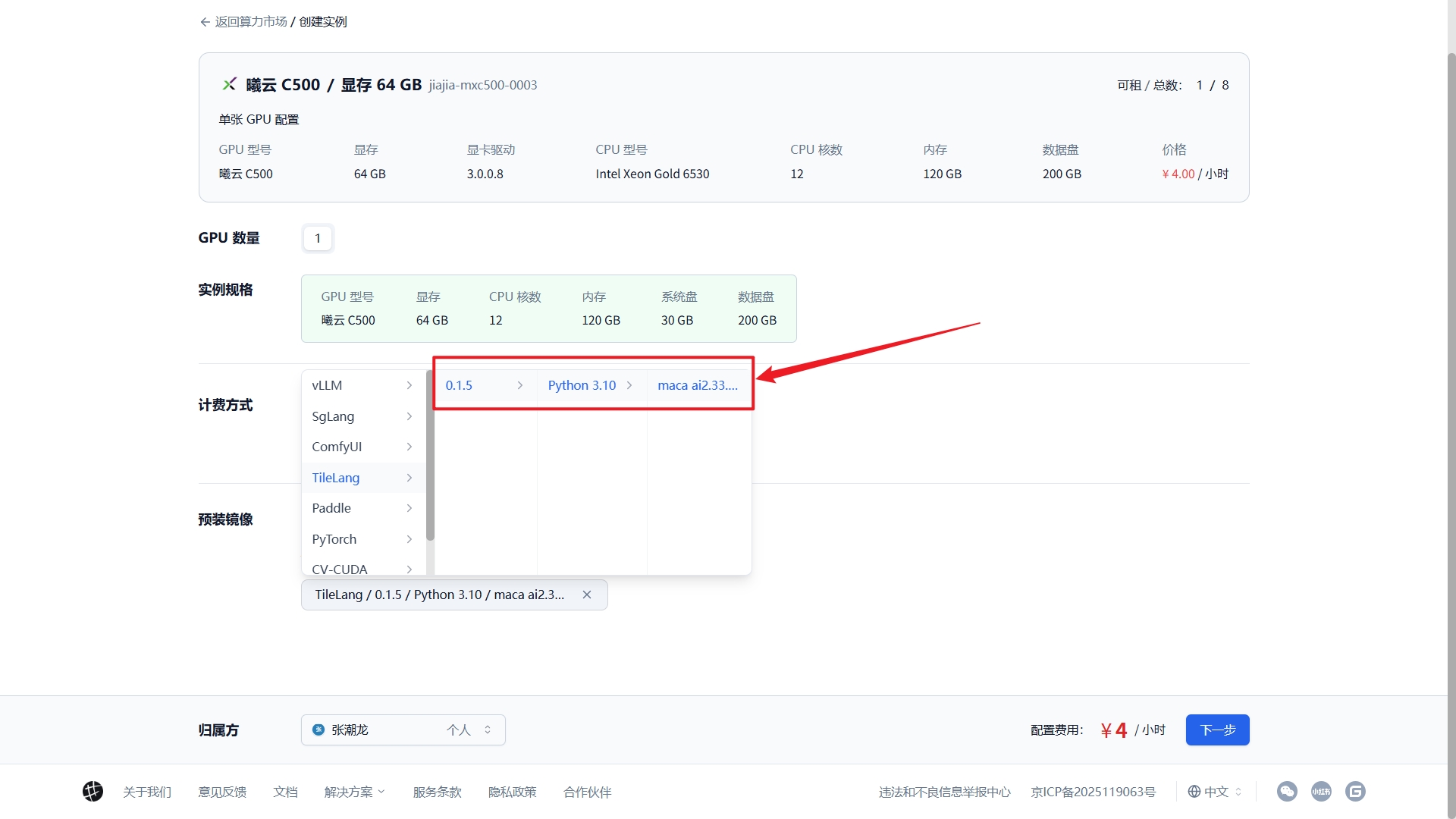
Task: Click the back arrow to 算力市场
Action: click(x=205, y=22)
